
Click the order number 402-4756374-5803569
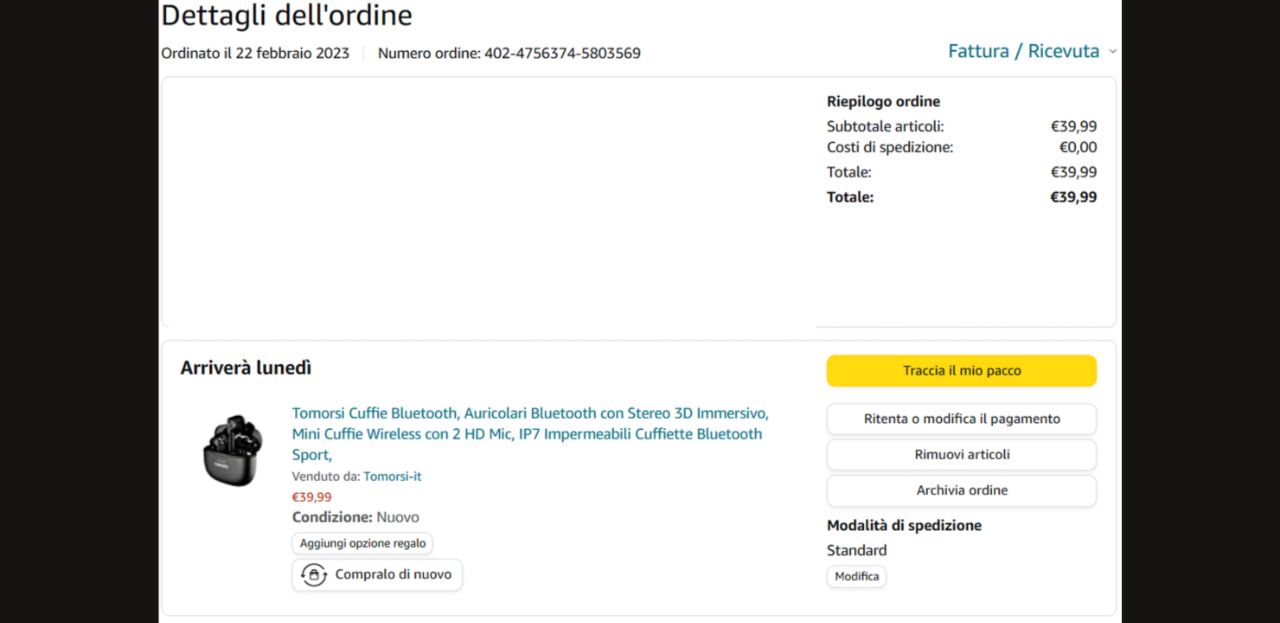[562, 53]
